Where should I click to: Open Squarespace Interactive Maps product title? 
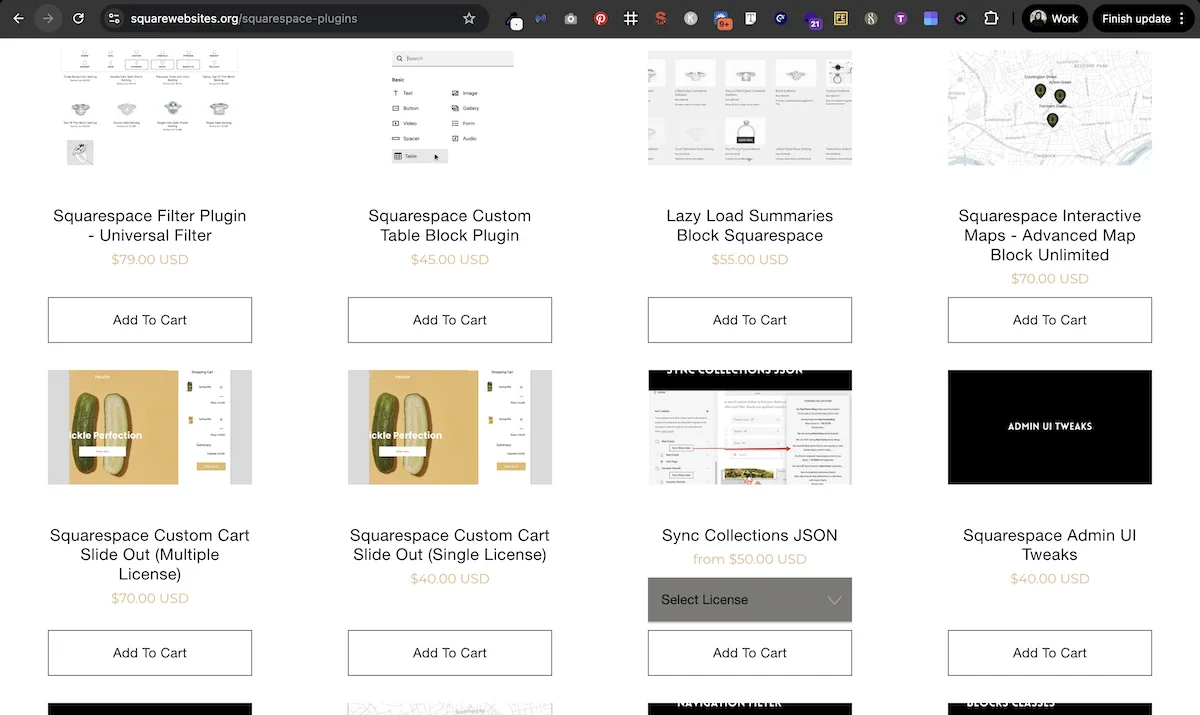[1050, 235]
